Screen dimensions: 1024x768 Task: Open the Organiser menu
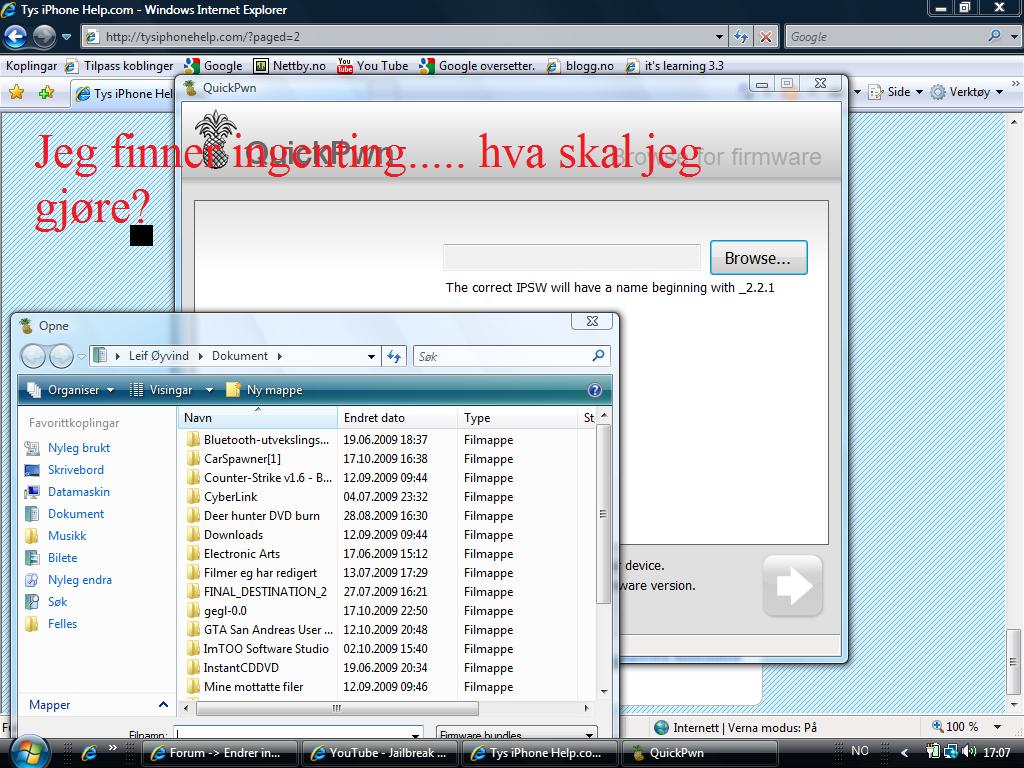[71, 390]
